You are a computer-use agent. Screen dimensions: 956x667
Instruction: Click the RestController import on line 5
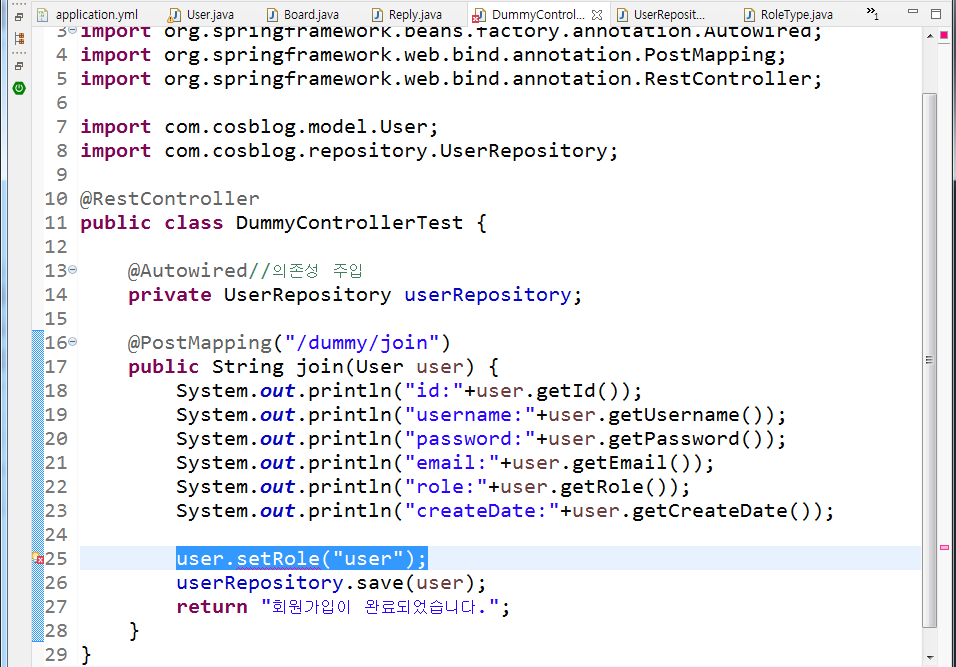pyautogui.click(x=451, y=79)
